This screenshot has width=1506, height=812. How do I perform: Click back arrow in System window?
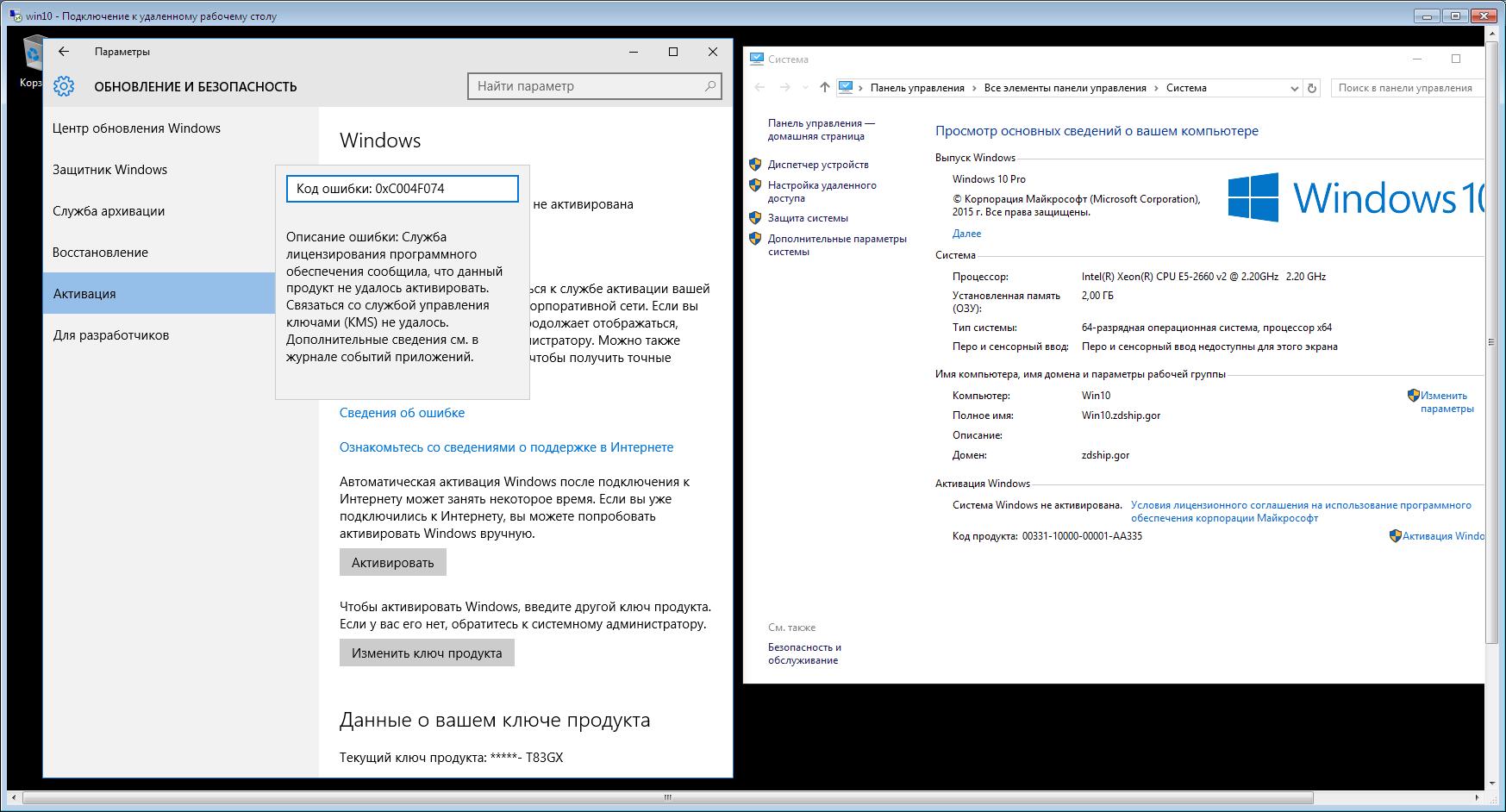point(759,87)
